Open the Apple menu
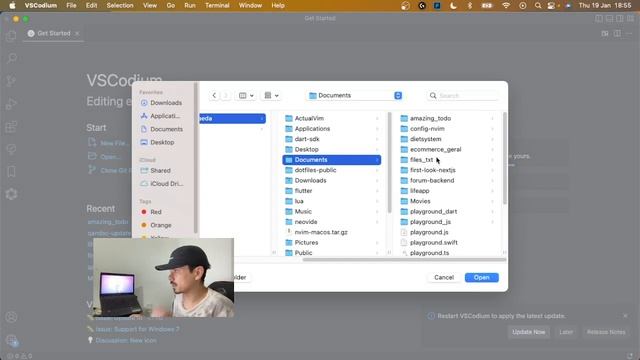Screen dimensions: 640x360 12,6
